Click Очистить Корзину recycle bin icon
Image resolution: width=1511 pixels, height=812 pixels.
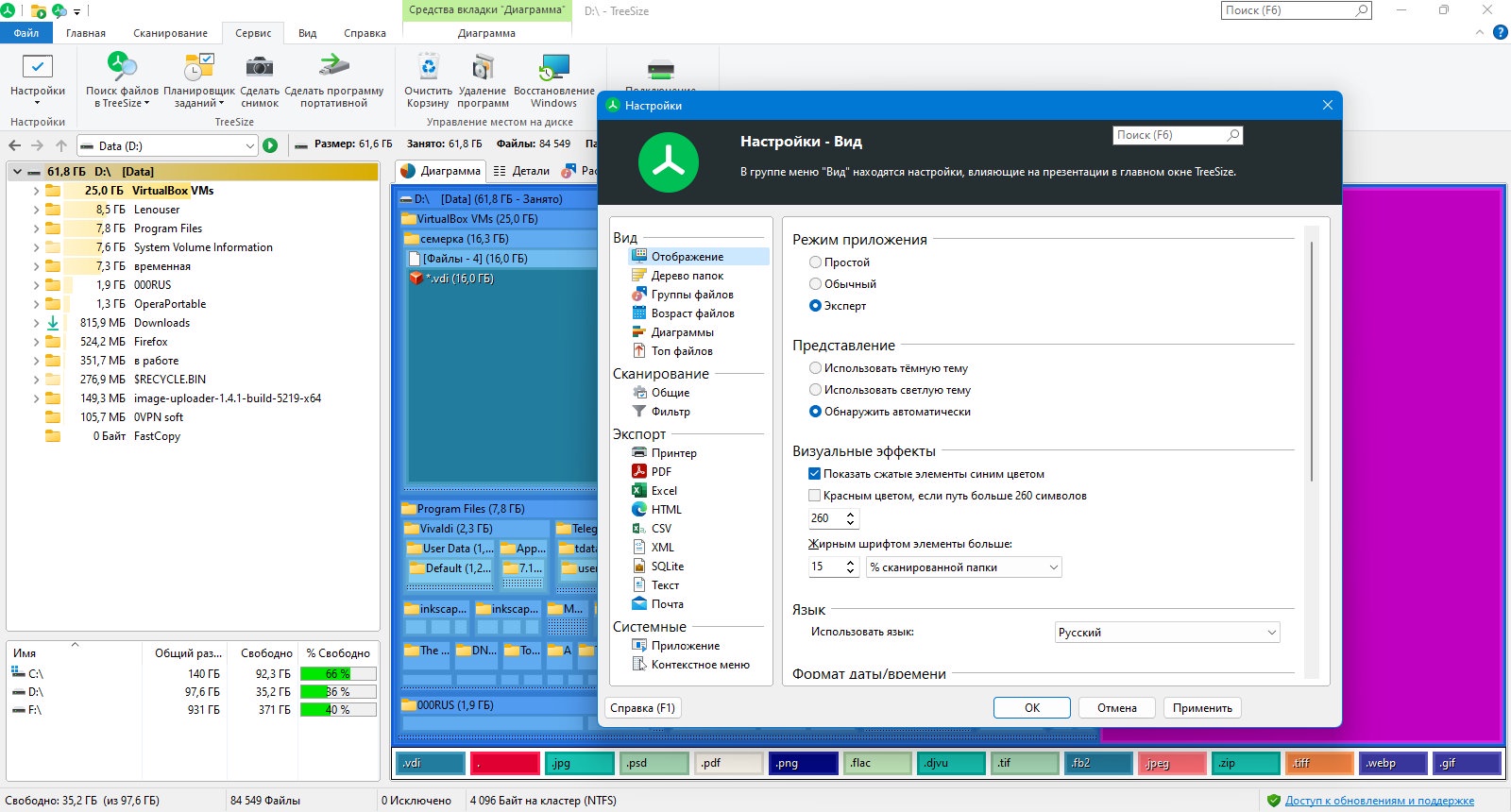coord(429,67)
